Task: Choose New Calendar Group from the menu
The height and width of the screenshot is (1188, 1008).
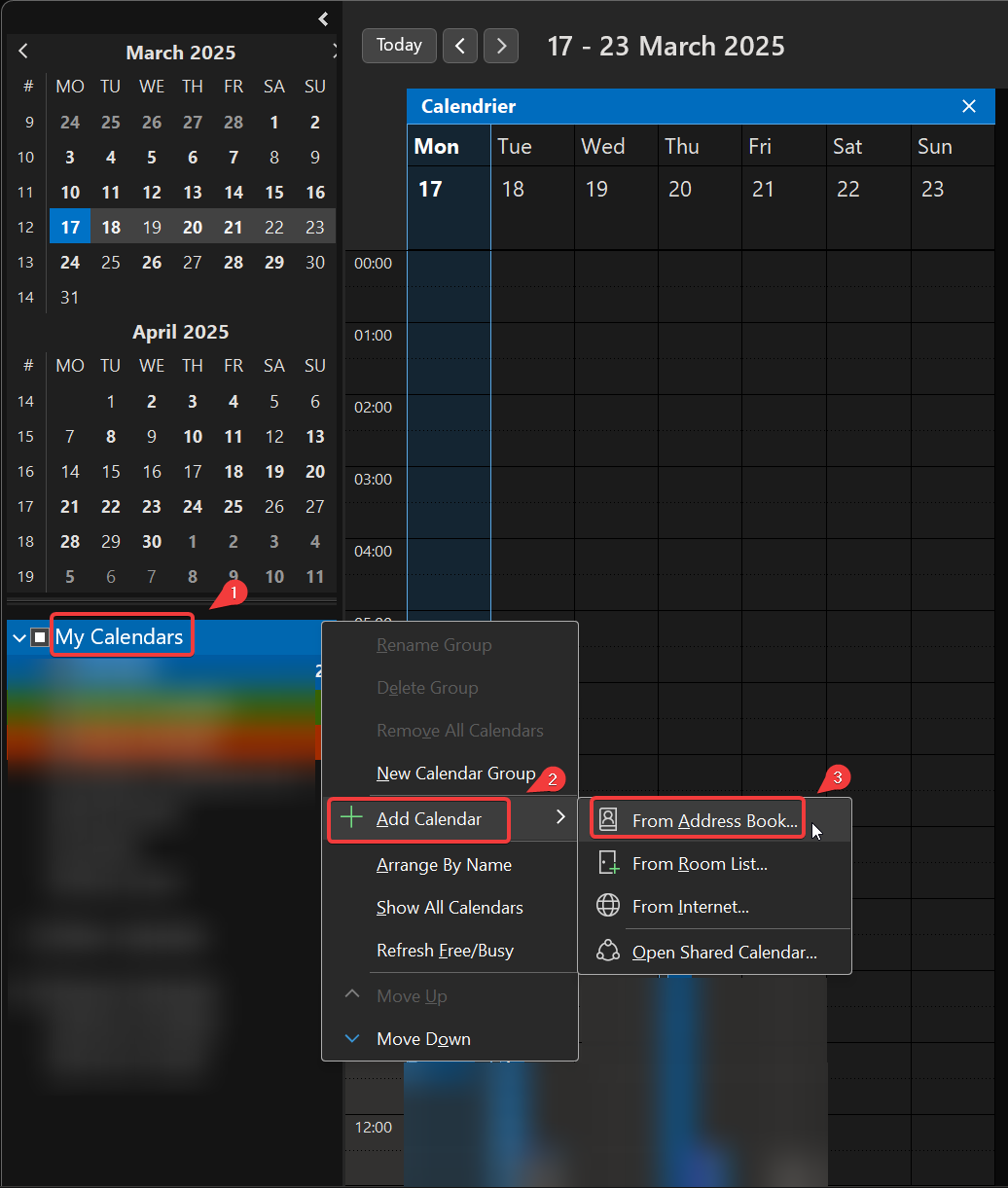Action: (x=455, y=773)
